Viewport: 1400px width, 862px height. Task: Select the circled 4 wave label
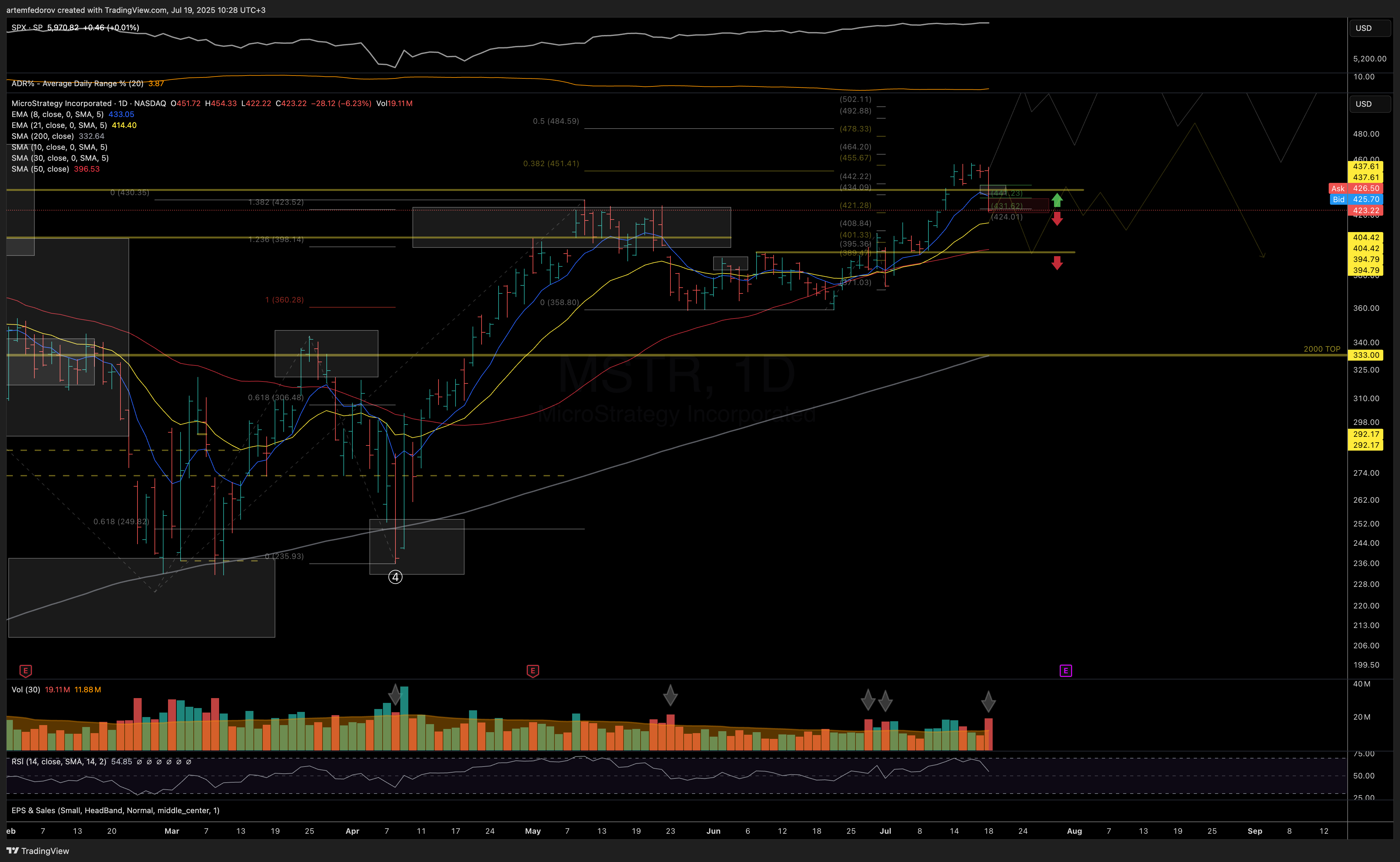click(x=395, y=577)
